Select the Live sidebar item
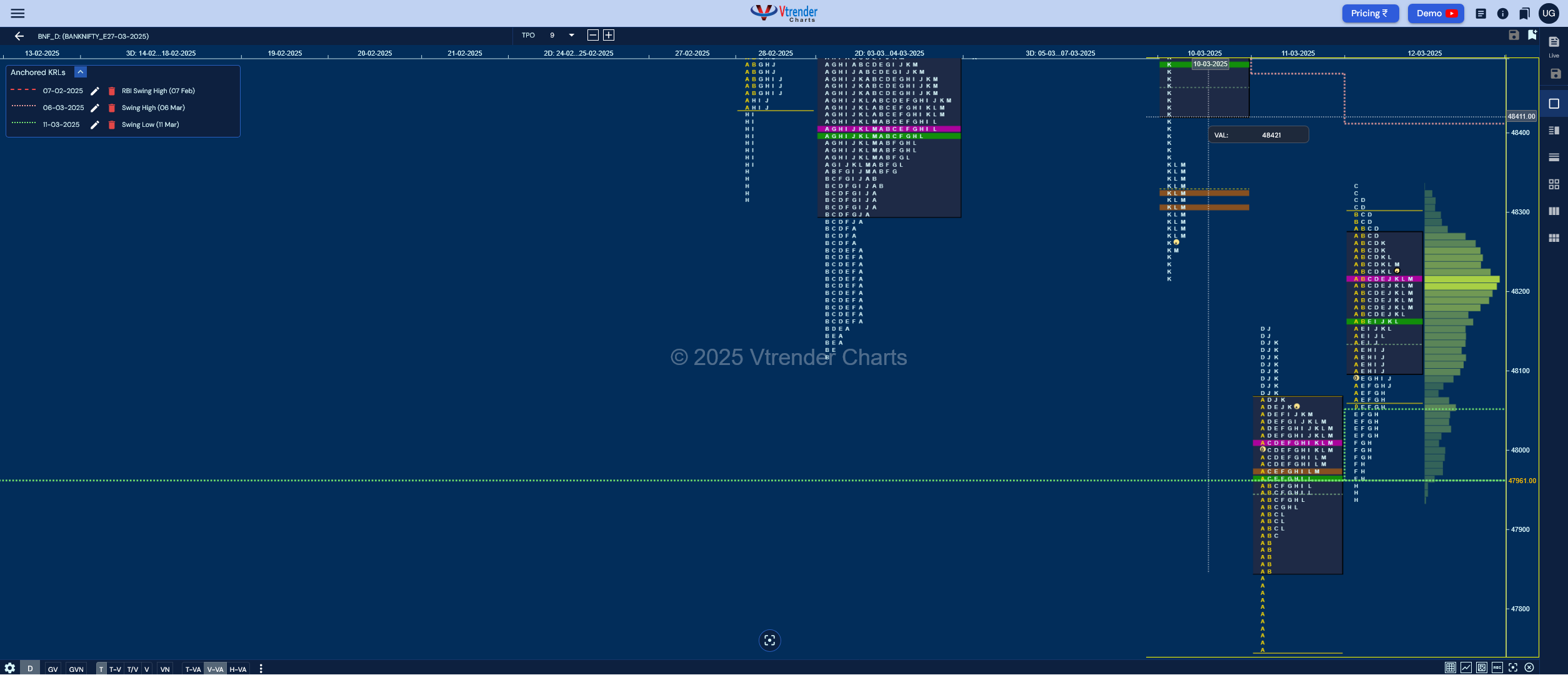1568x675 pixels. (1554, 46)
